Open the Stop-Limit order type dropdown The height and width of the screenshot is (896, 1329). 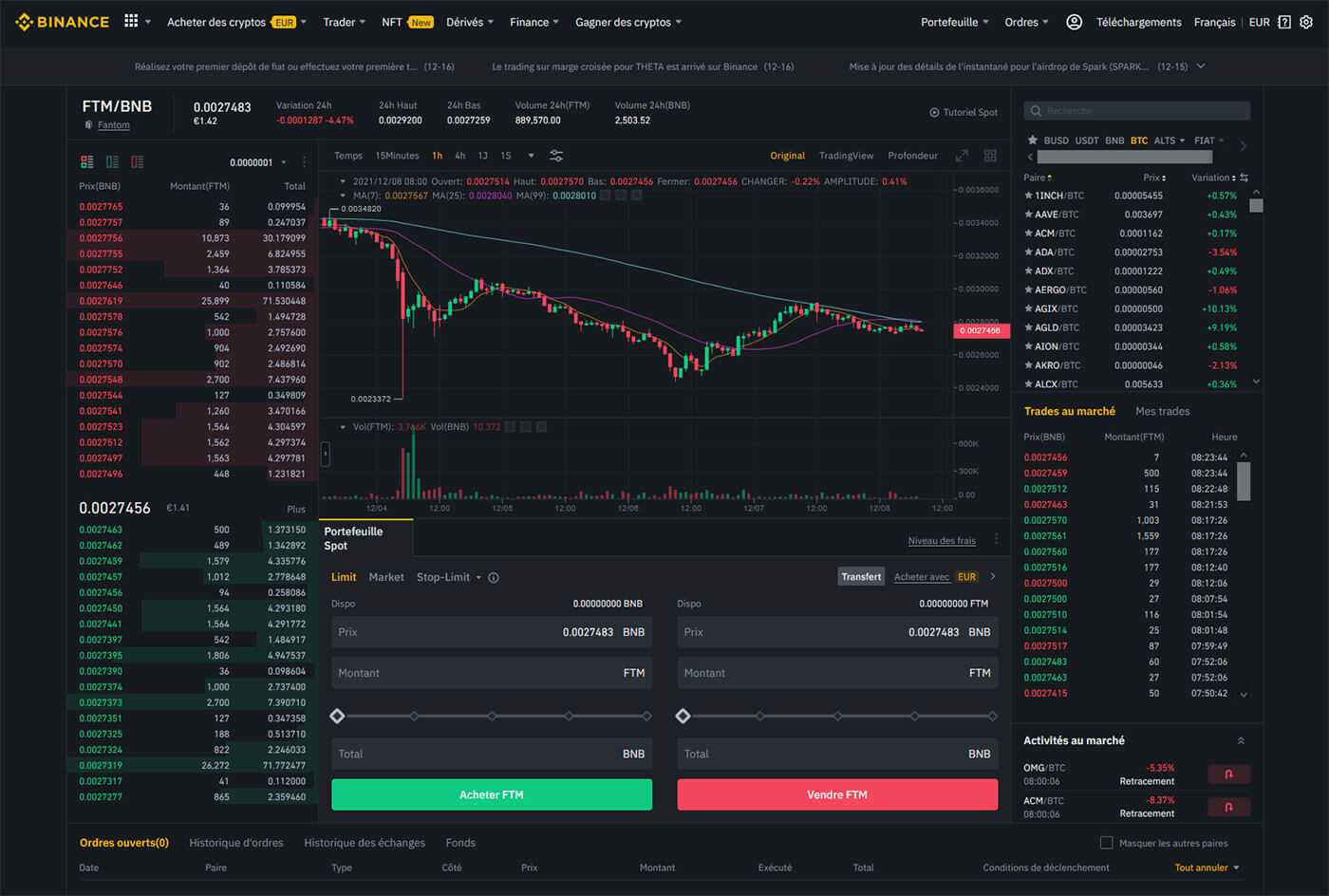tap(448, 577)
